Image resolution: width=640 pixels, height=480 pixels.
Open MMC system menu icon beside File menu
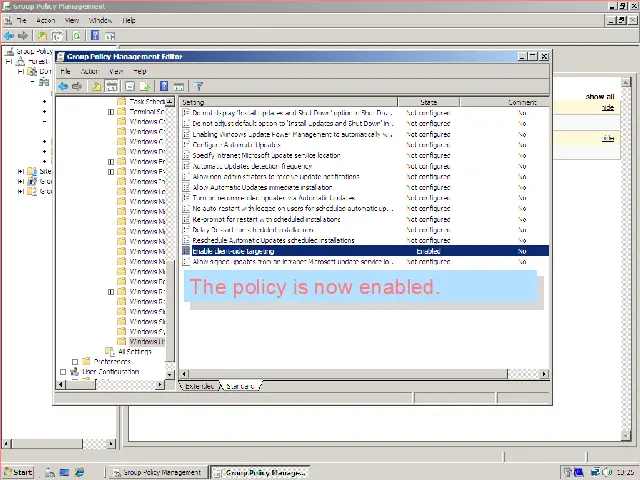pos(8,20)
